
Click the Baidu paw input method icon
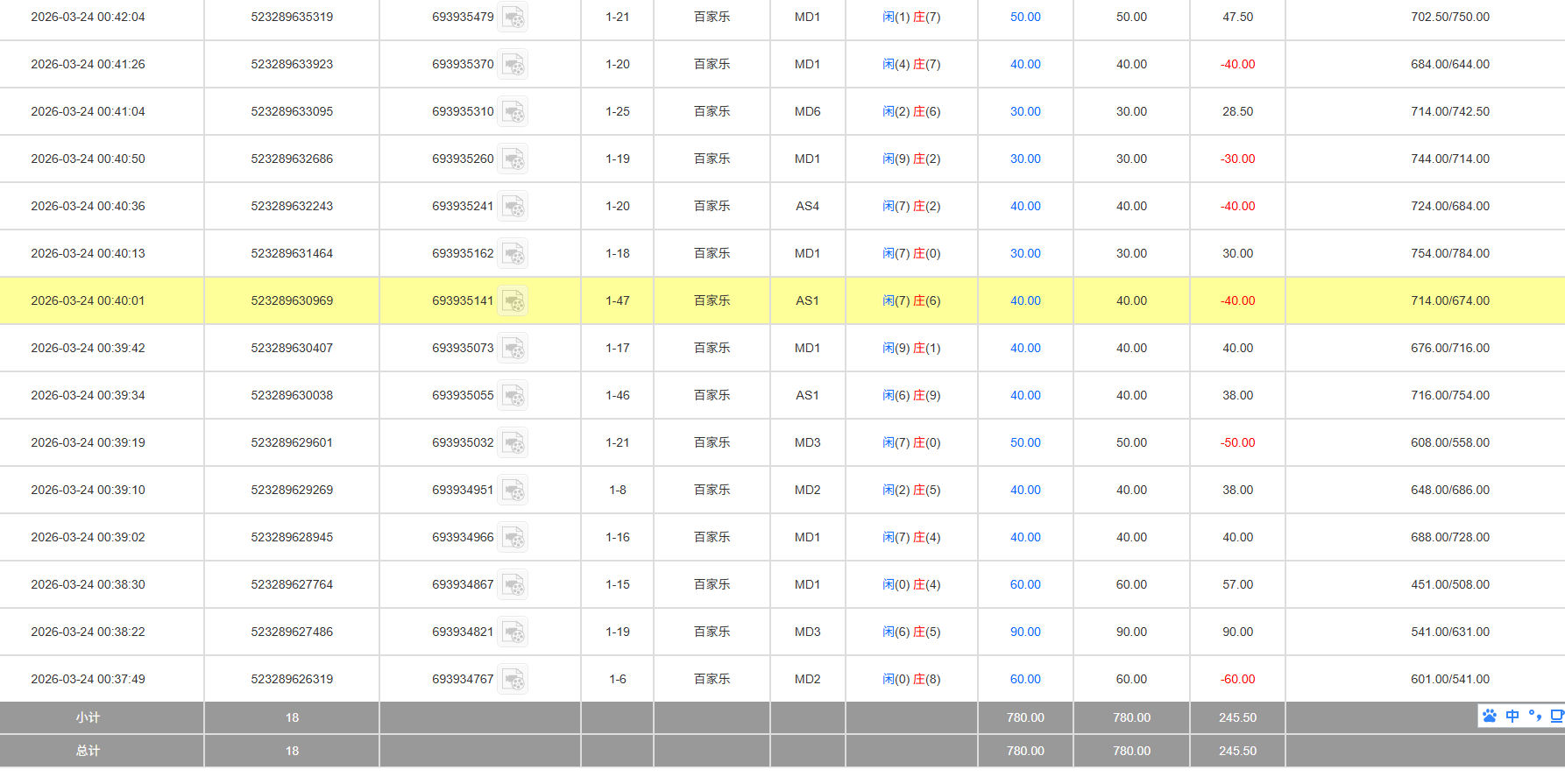(1490, 716)
